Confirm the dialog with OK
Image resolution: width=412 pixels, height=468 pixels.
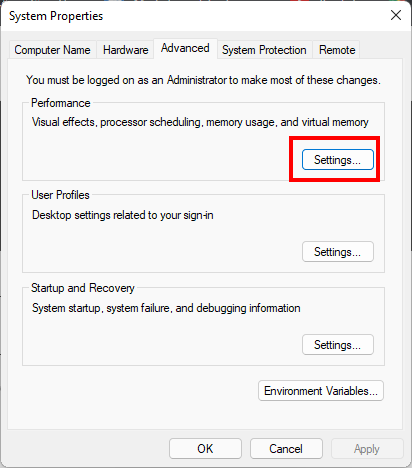click(205, 449)
